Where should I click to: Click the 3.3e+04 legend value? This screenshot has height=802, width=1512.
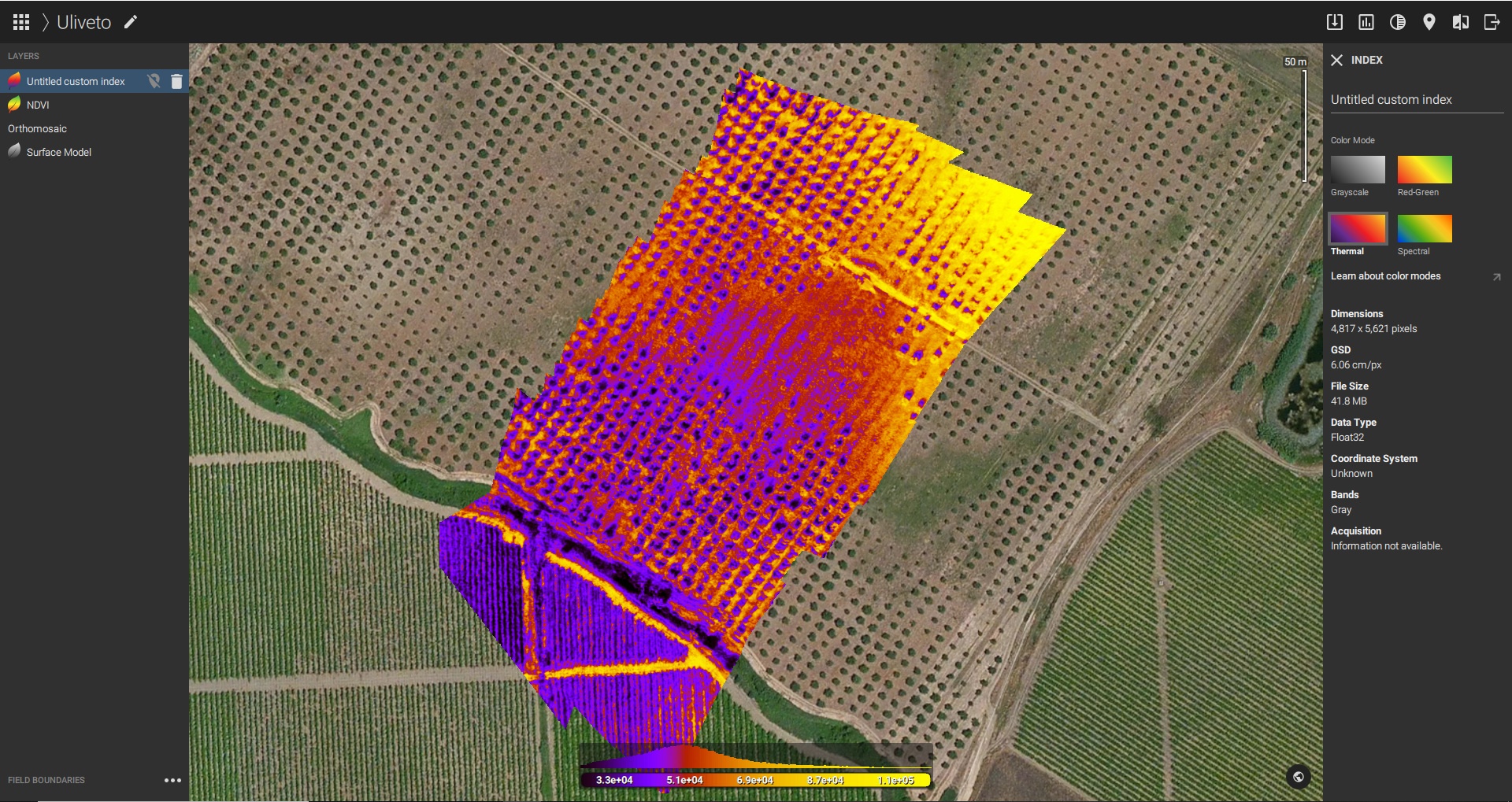click(x=614, y=780)
